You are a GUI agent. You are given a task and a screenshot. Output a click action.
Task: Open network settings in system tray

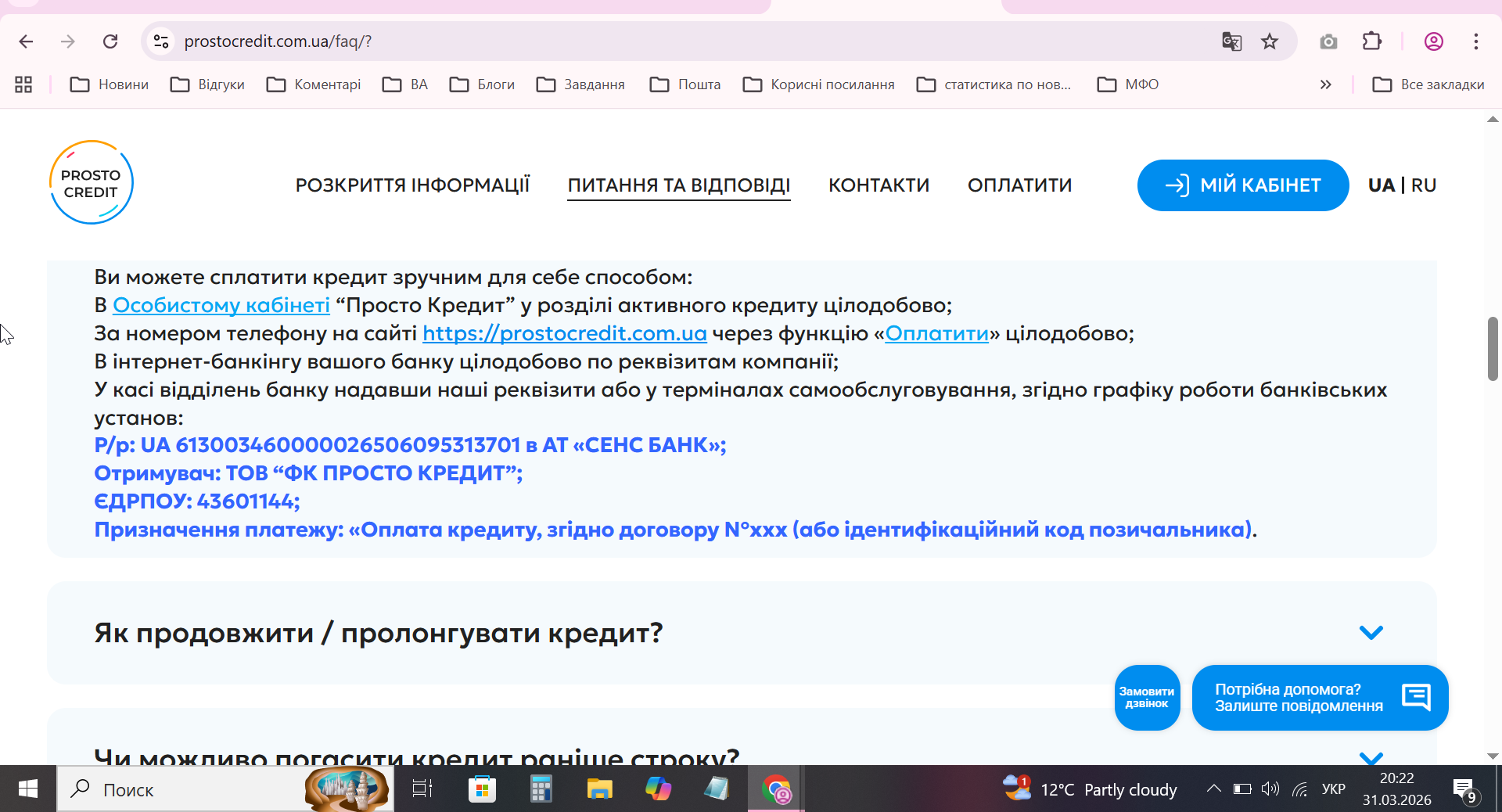(1300, 789)
